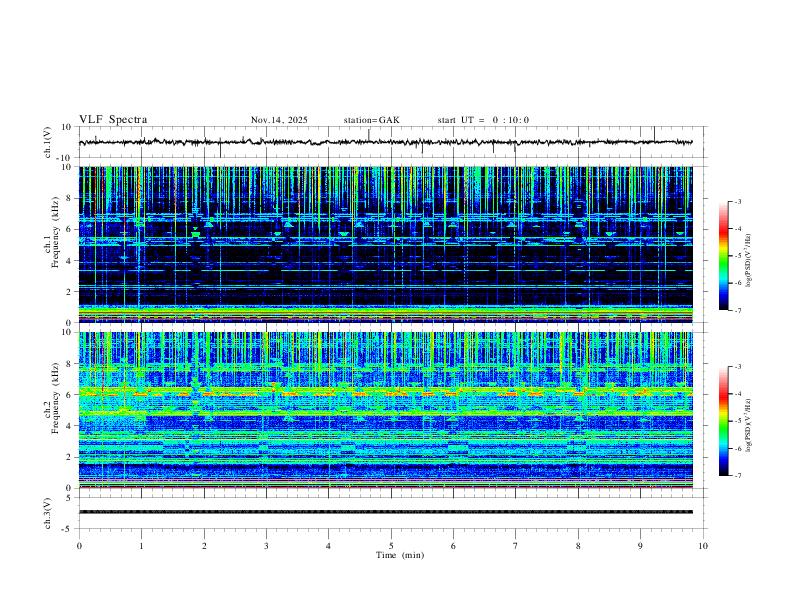Click the ch.1 colorbar 'log(PSD)(V²/Hz)' label

tap(749, 261)
